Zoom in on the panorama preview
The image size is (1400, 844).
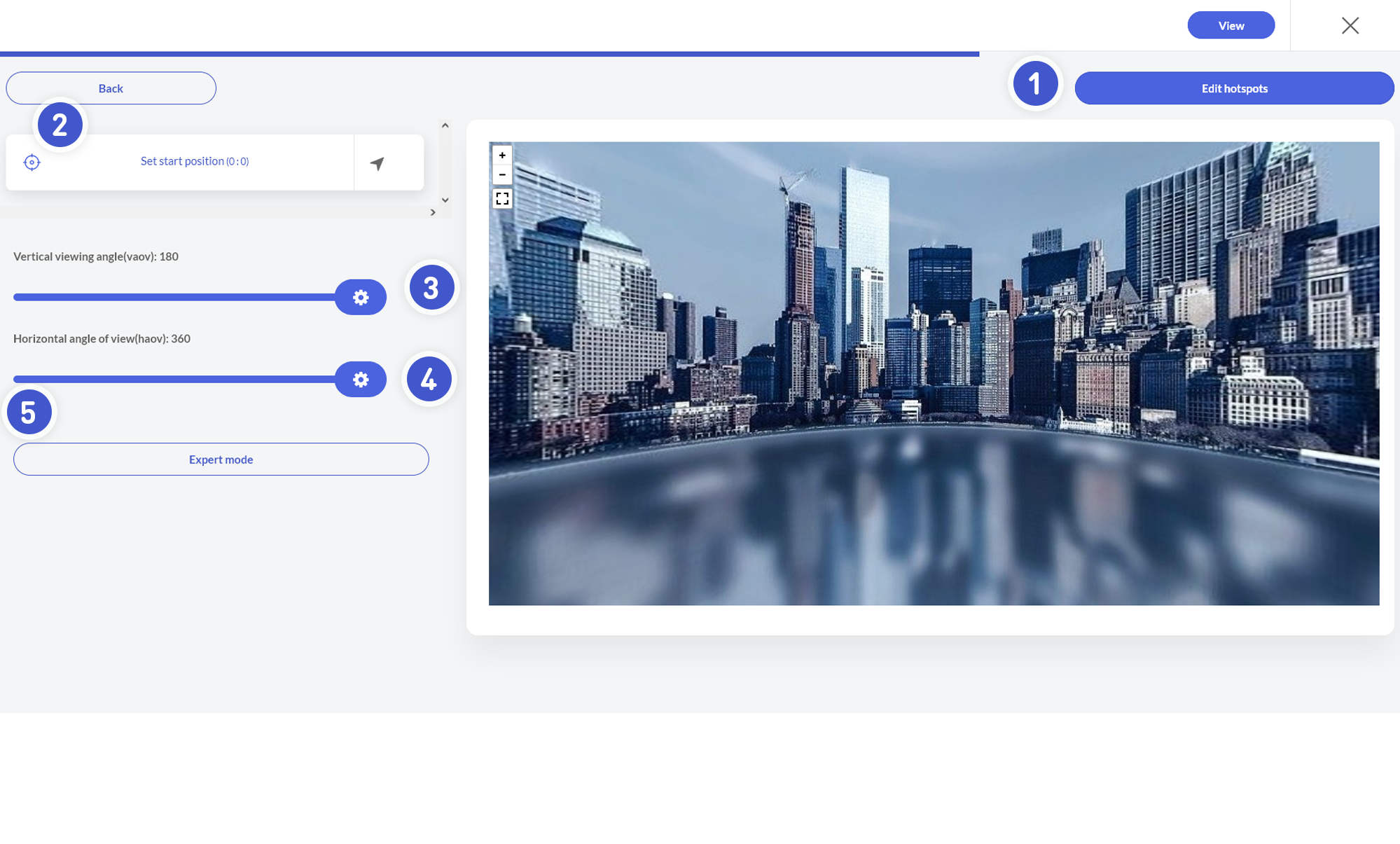(502, 155)
